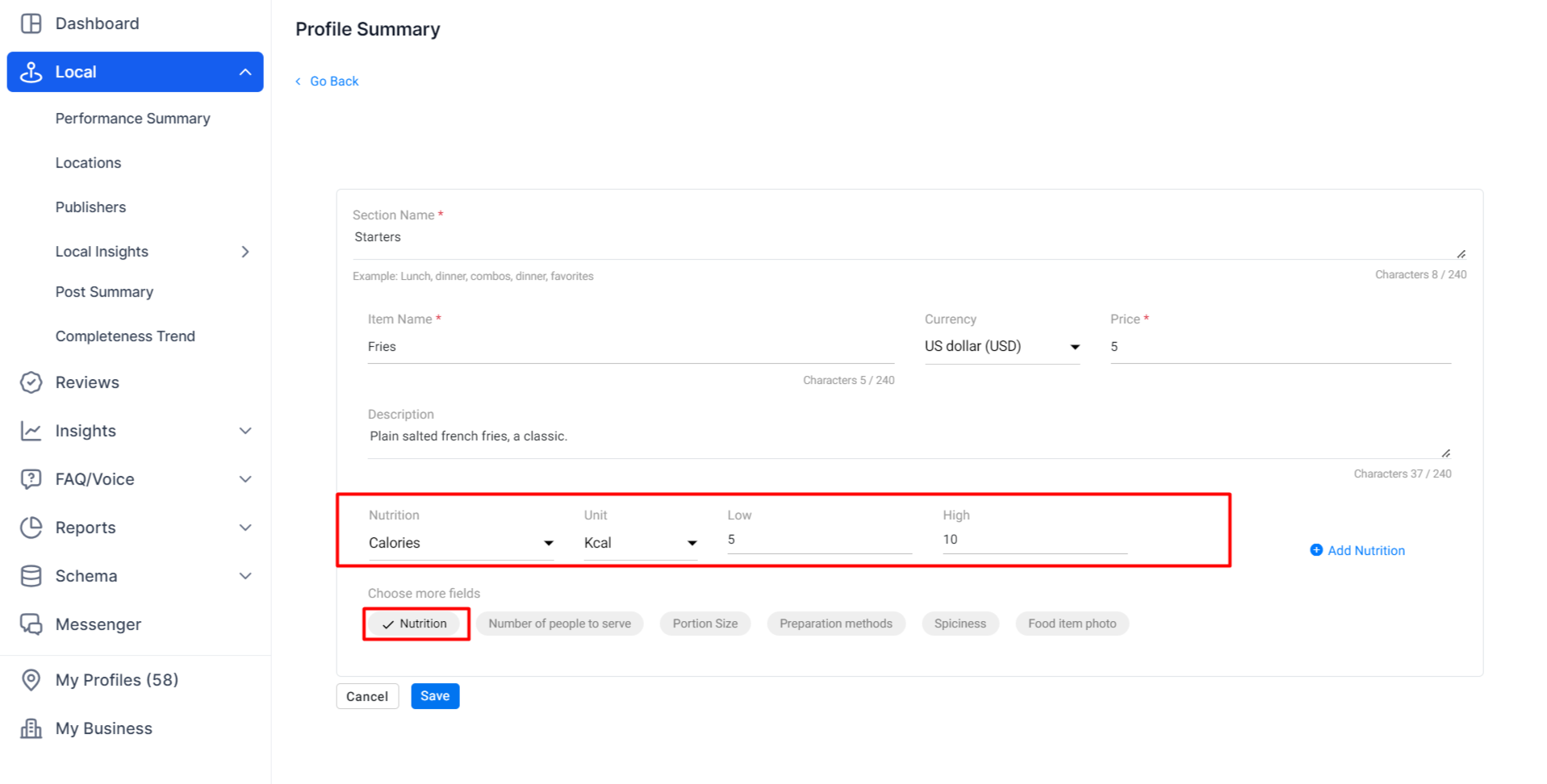Click the Dashboard grid icon

31,23
